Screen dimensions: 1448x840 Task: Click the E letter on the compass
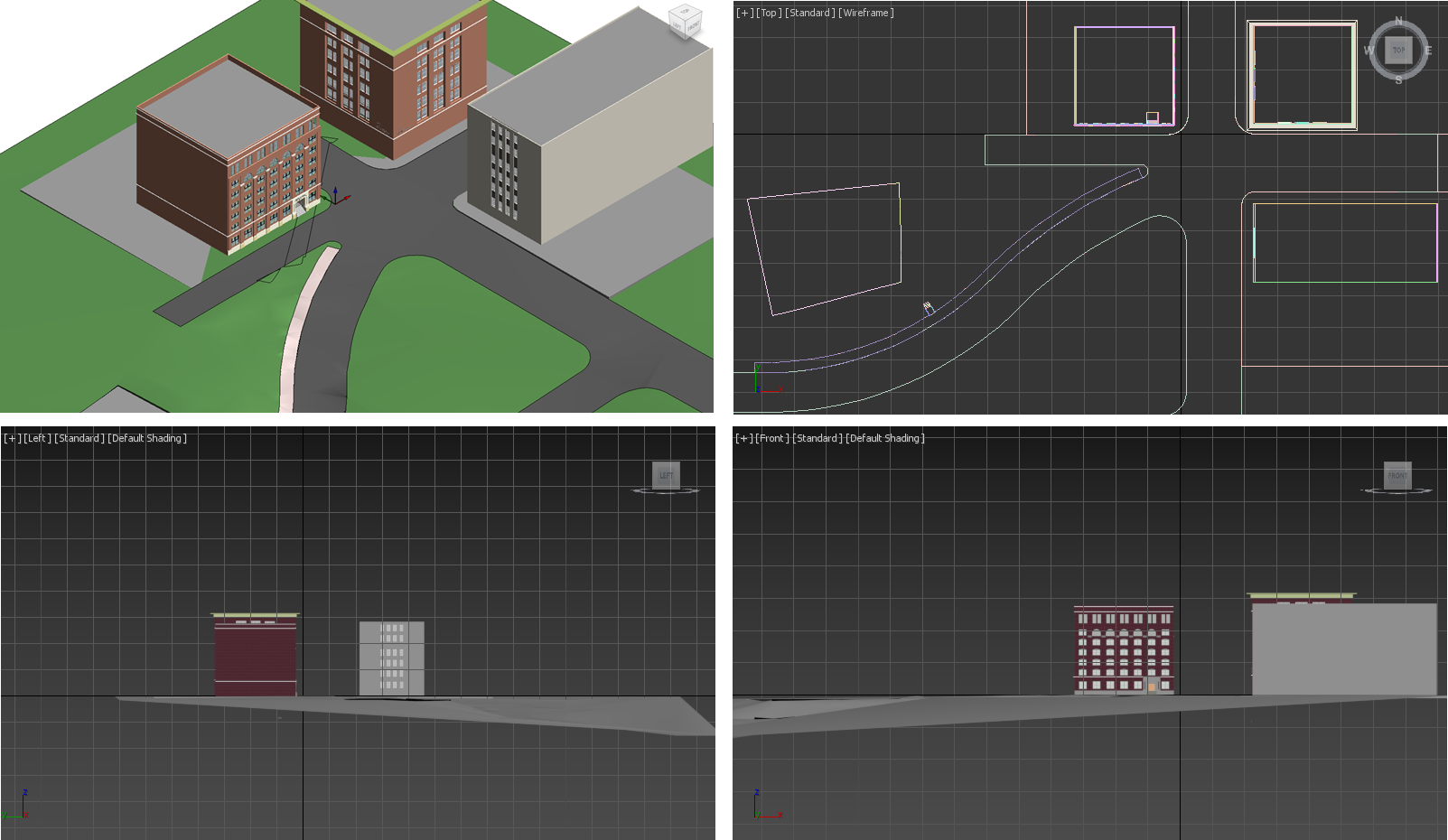1429,51
